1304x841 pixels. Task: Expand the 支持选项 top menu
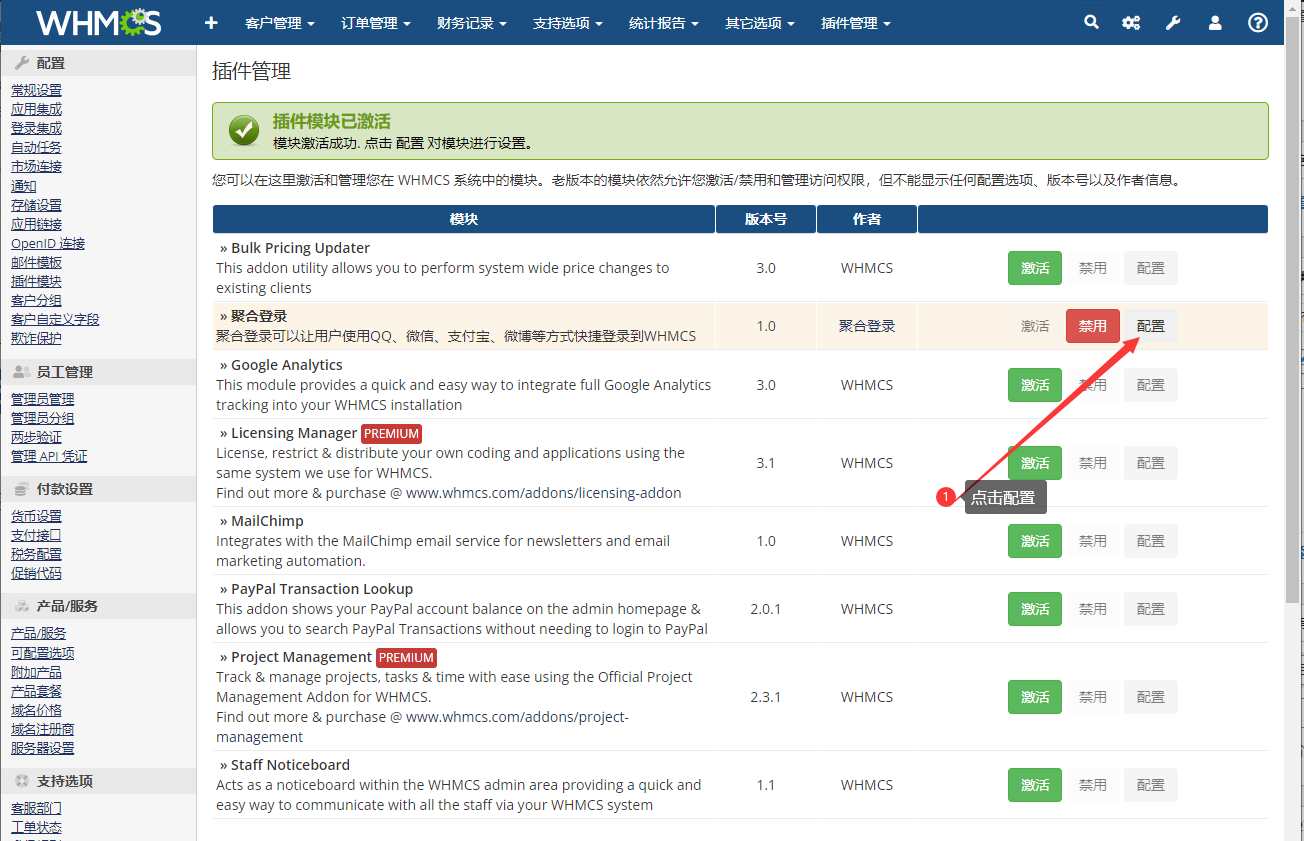click(568, 23)
